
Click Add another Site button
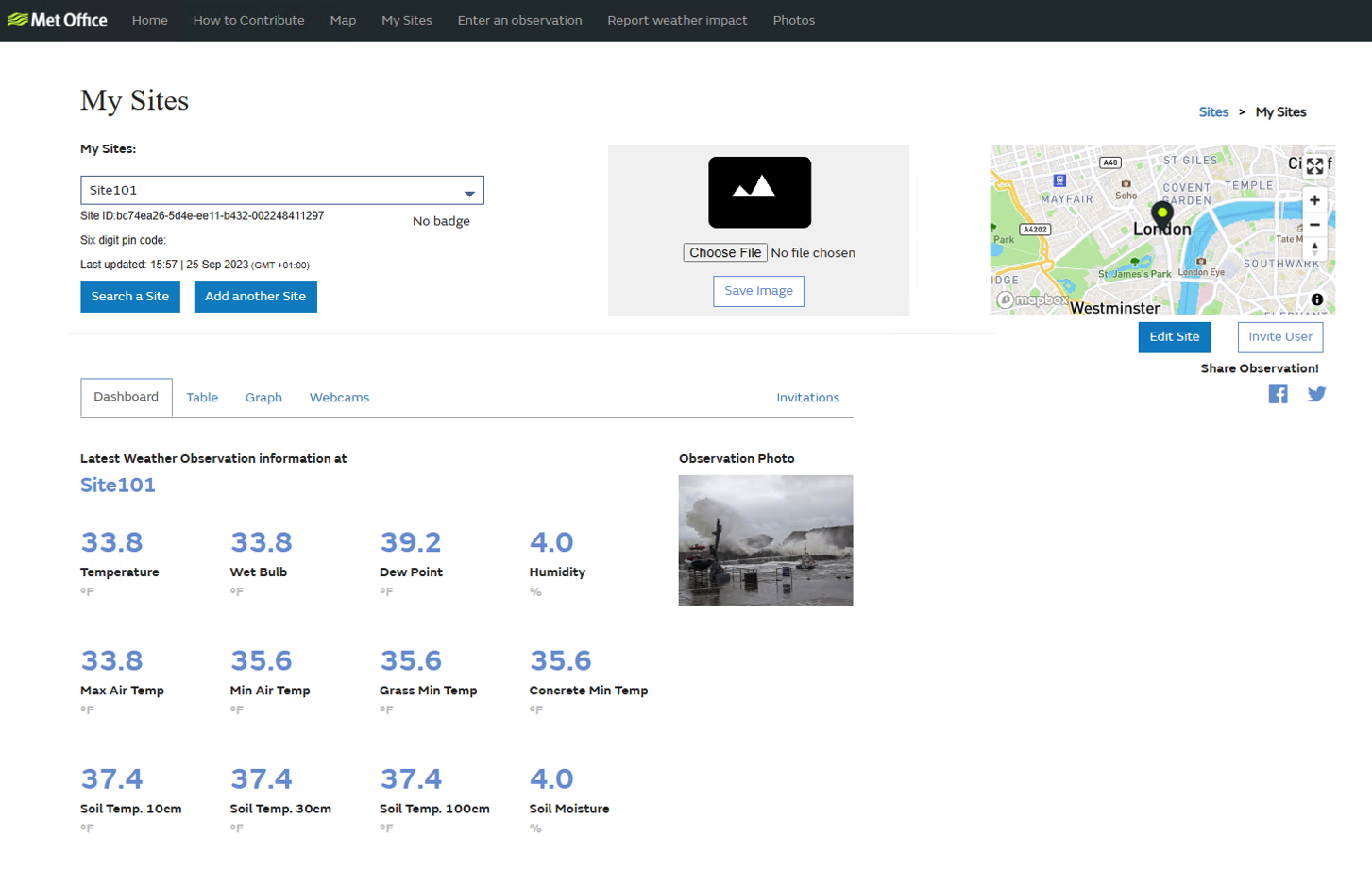click(256, 297)
